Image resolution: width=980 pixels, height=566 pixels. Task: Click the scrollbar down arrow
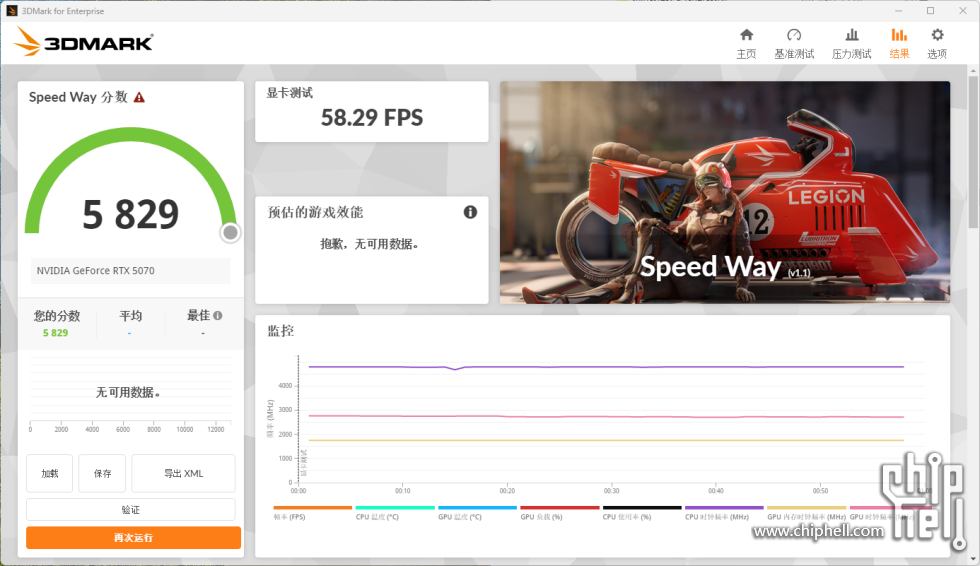[973, 560]
